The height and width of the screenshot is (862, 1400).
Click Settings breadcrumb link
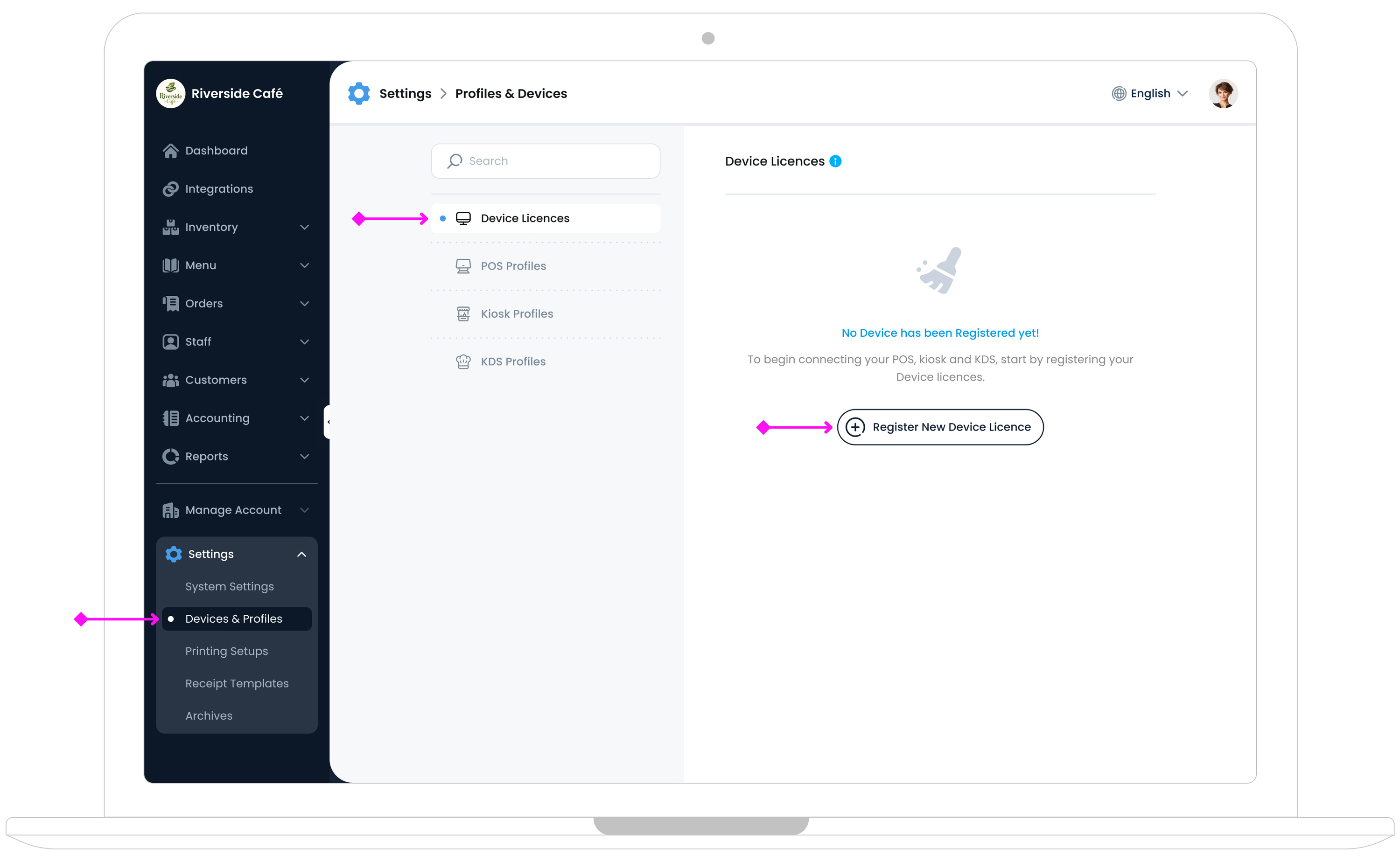click(x=405, y=93)
